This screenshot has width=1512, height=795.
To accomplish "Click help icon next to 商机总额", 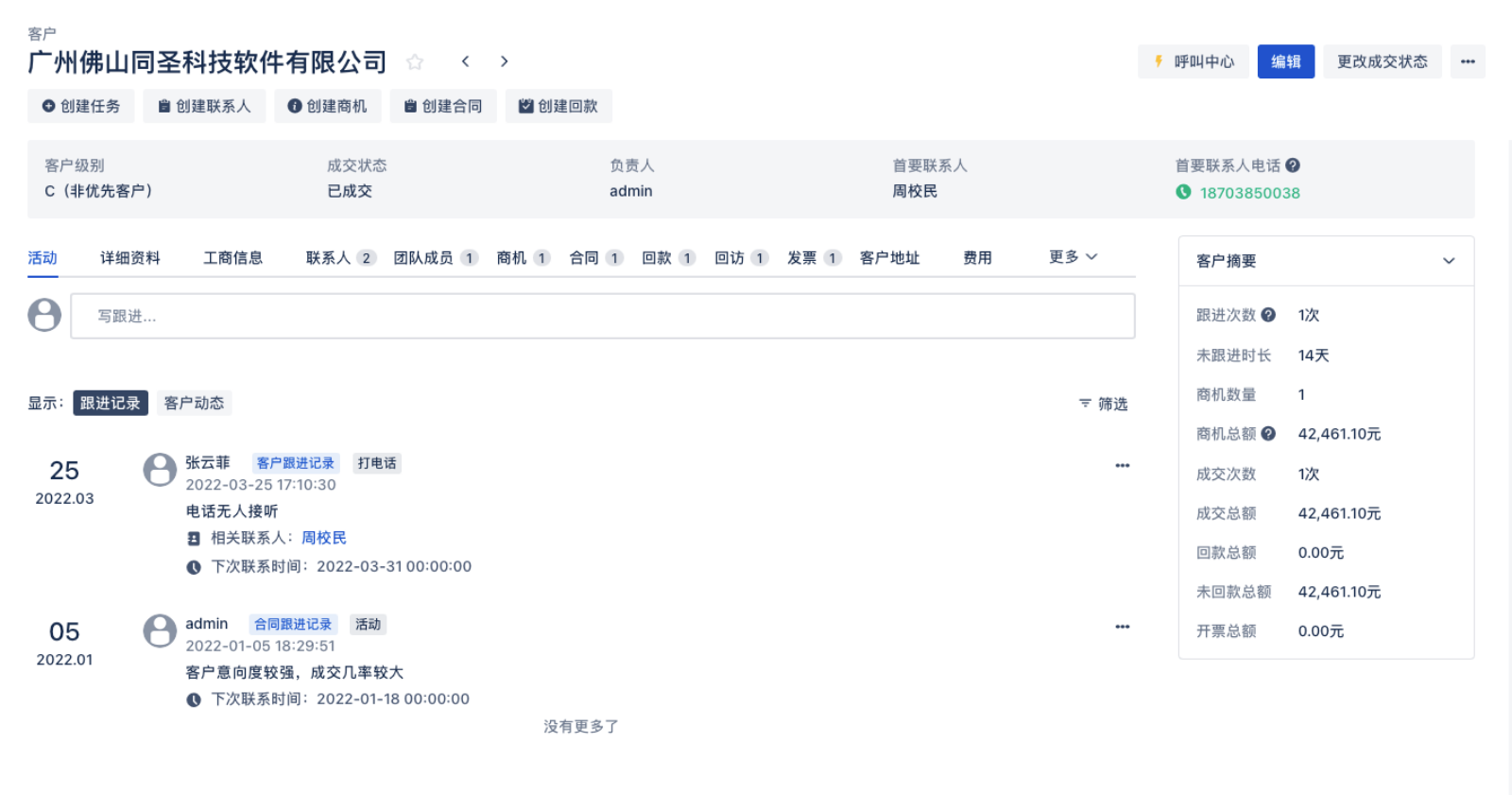I will [1268, 434].
